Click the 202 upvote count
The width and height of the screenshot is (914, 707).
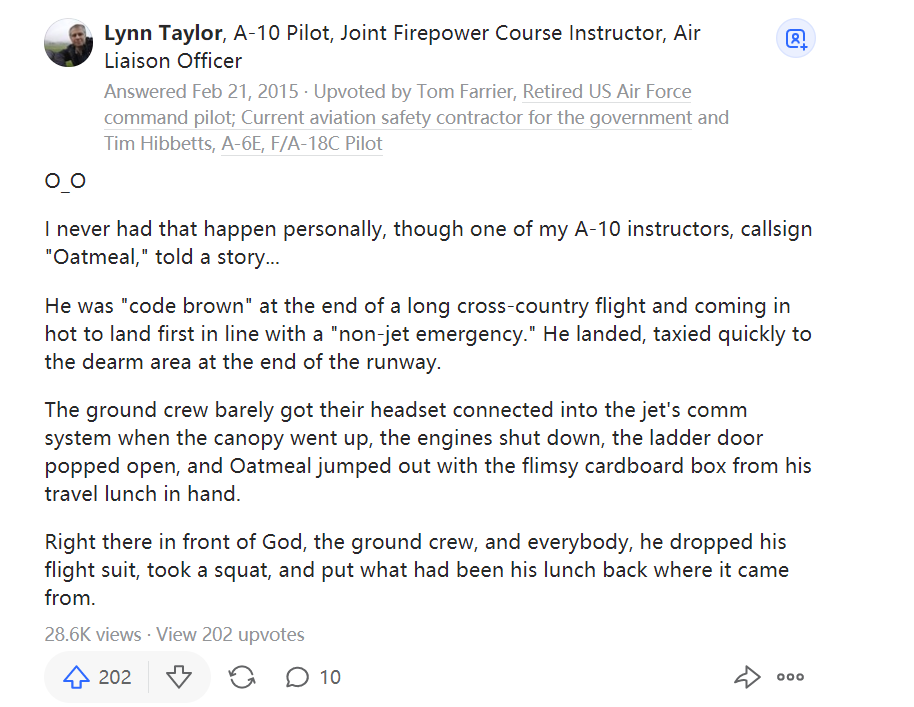click(x=115, y=677)
